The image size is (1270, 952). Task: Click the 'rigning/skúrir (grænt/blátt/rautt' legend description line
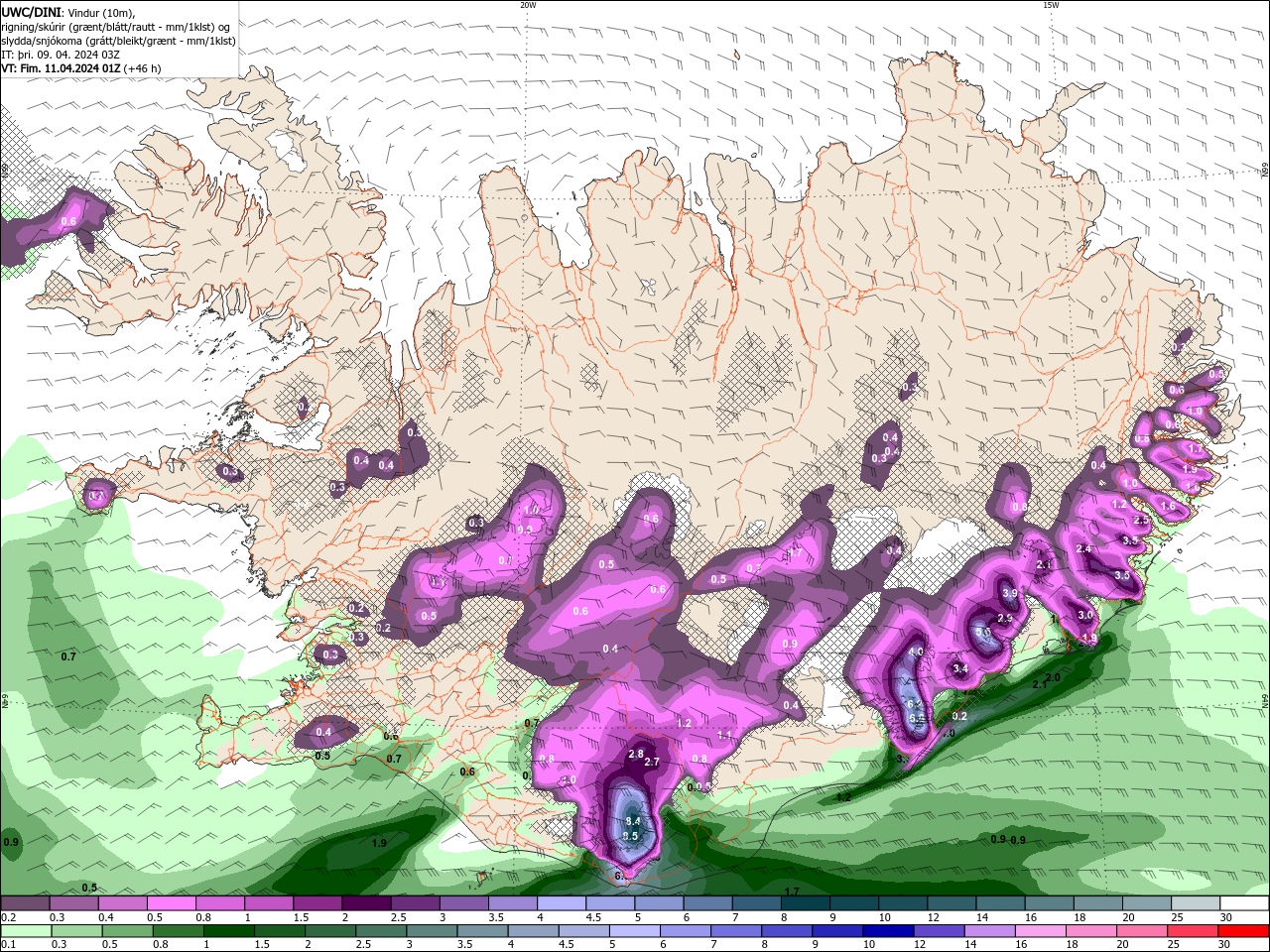click(x=115, y=27)
